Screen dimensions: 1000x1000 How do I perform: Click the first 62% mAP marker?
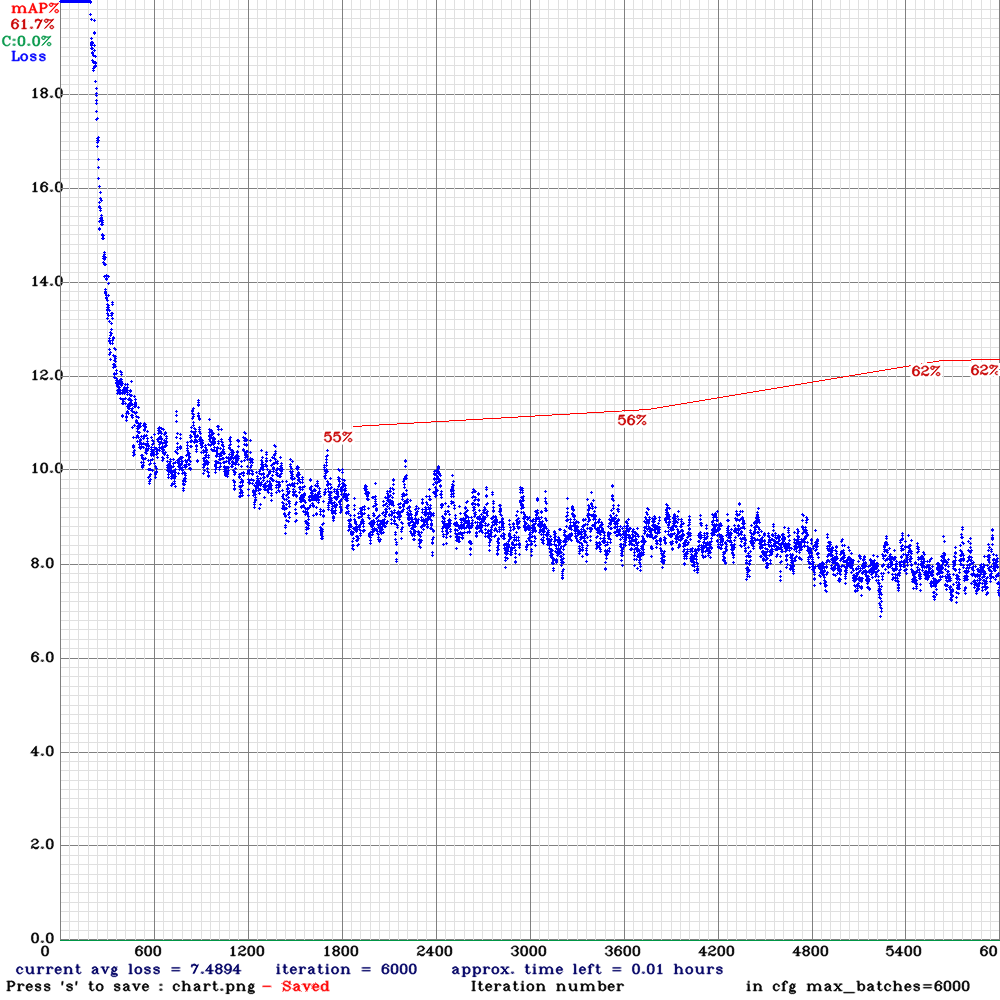coord(926,371)
